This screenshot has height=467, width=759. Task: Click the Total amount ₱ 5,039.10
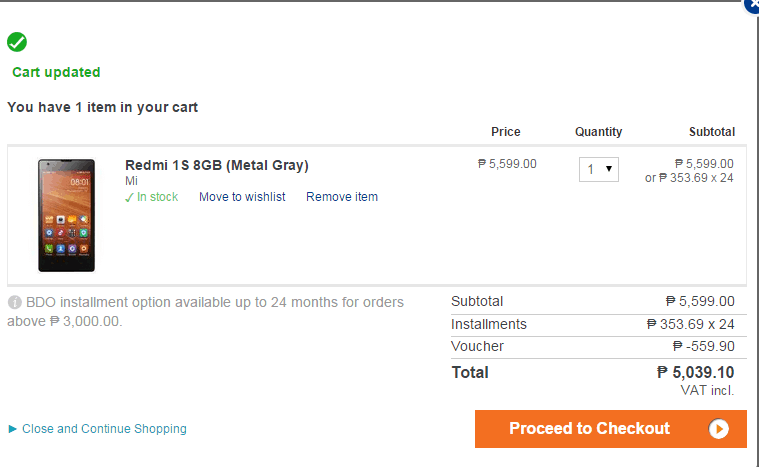click(695, 372)
